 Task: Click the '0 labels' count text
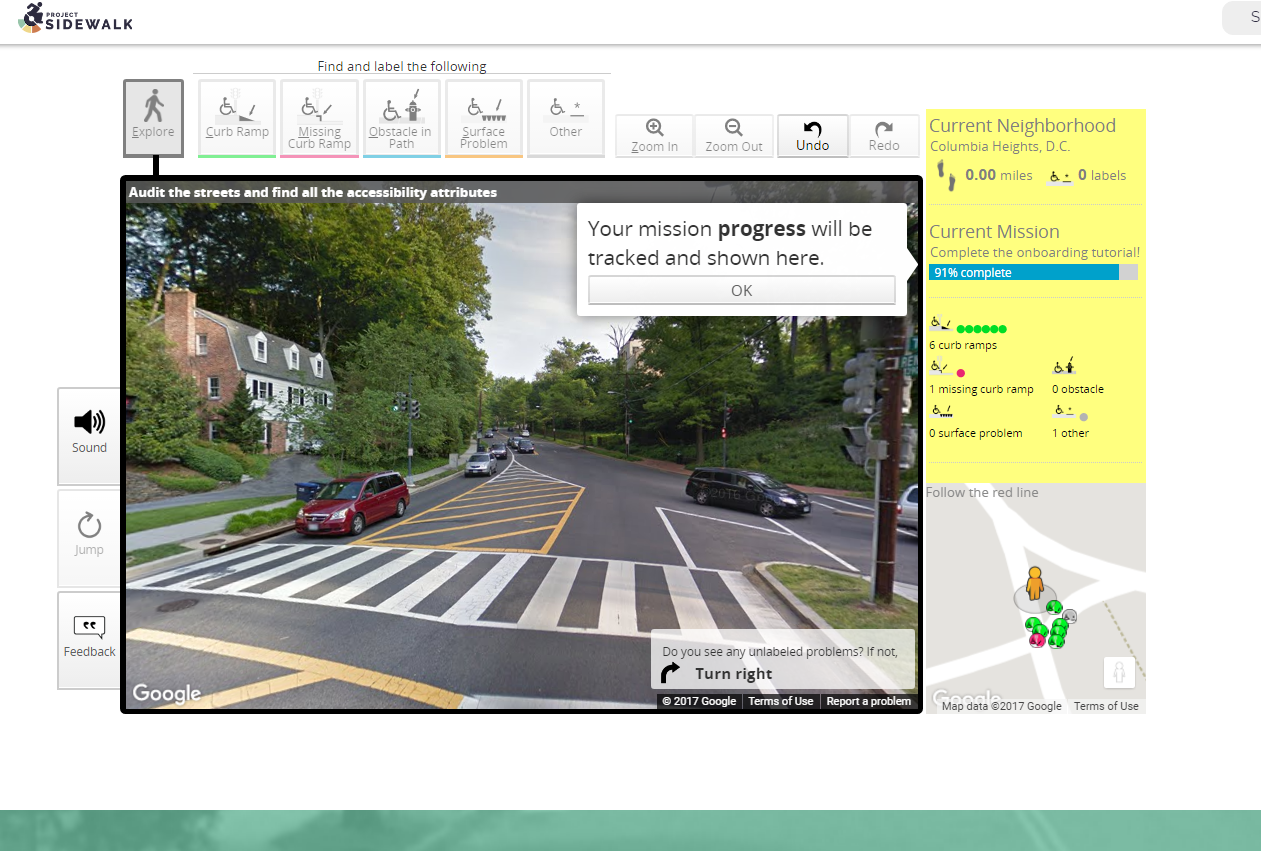(1102, 175)
